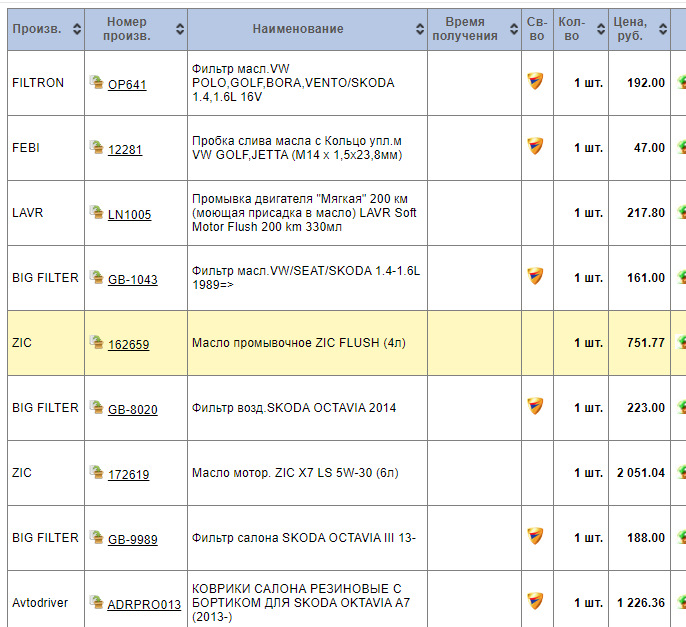Click the shield icon in the Avtodriver row
This screenshot has width=686, height=627.
pyautogui.click(x=535, y=601)
